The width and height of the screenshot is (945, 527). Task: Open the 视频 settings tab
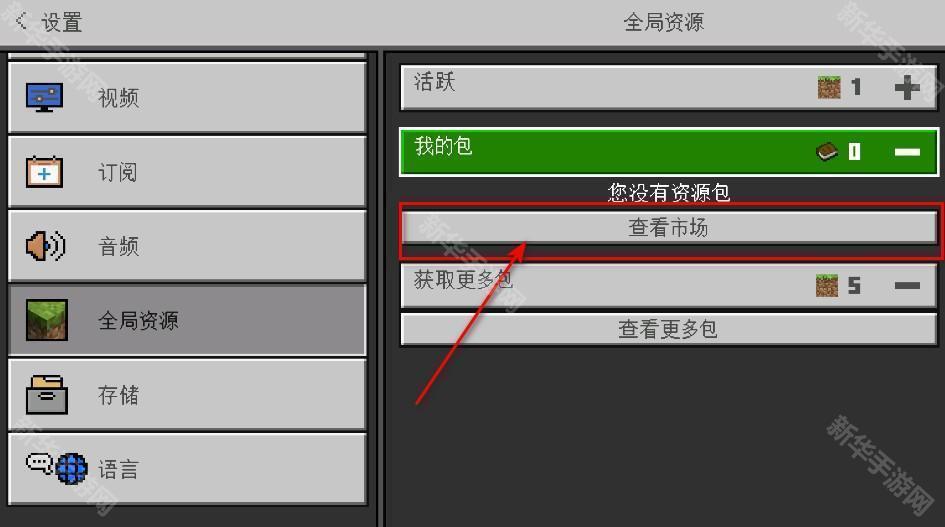pos(187,97)
